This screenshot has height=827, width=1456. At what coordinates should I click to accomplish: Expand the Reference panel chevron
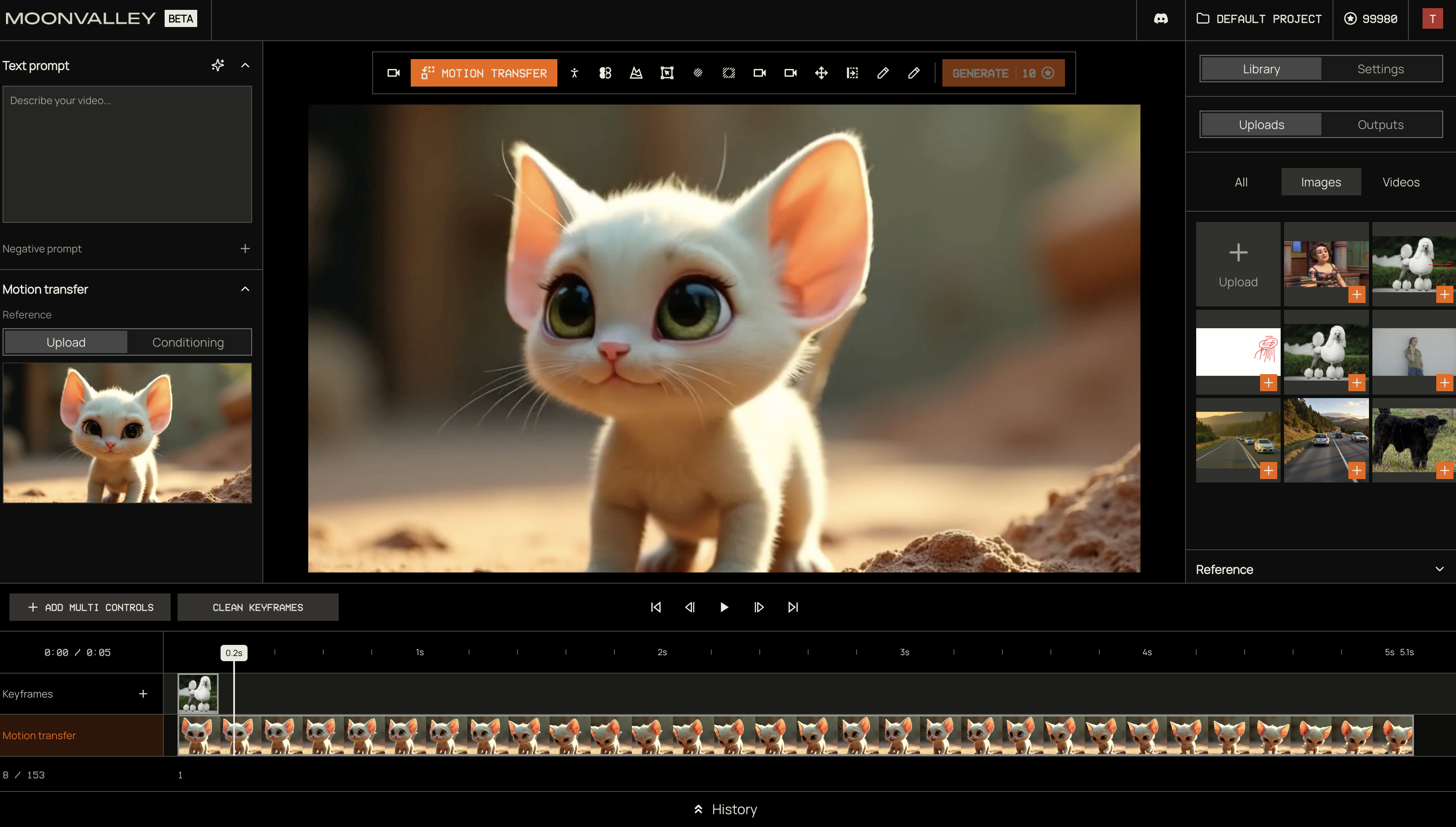pos(1439,569)
